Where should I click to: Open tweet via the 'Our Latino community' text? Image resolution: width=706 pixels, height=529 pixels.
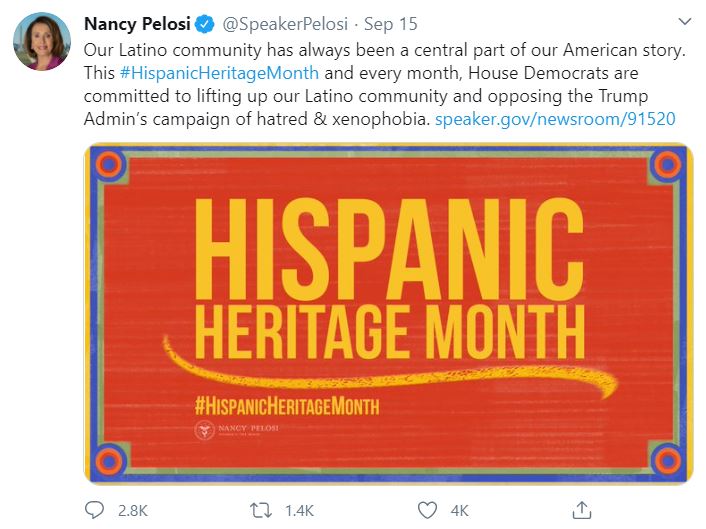coord(172,50)
